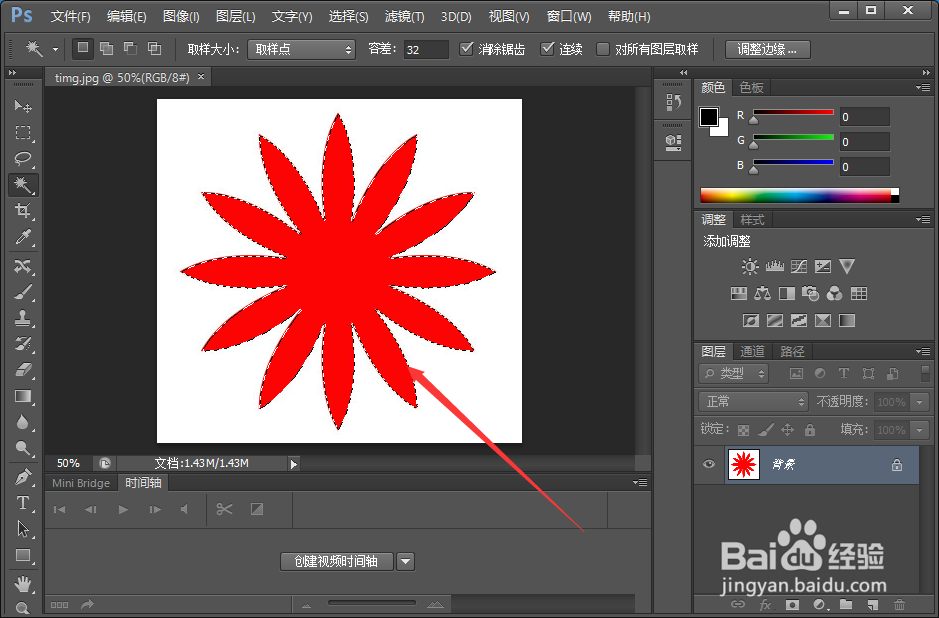
Task: Hide the 背景 layer visibility eye
Action: [x=709, y=464]
